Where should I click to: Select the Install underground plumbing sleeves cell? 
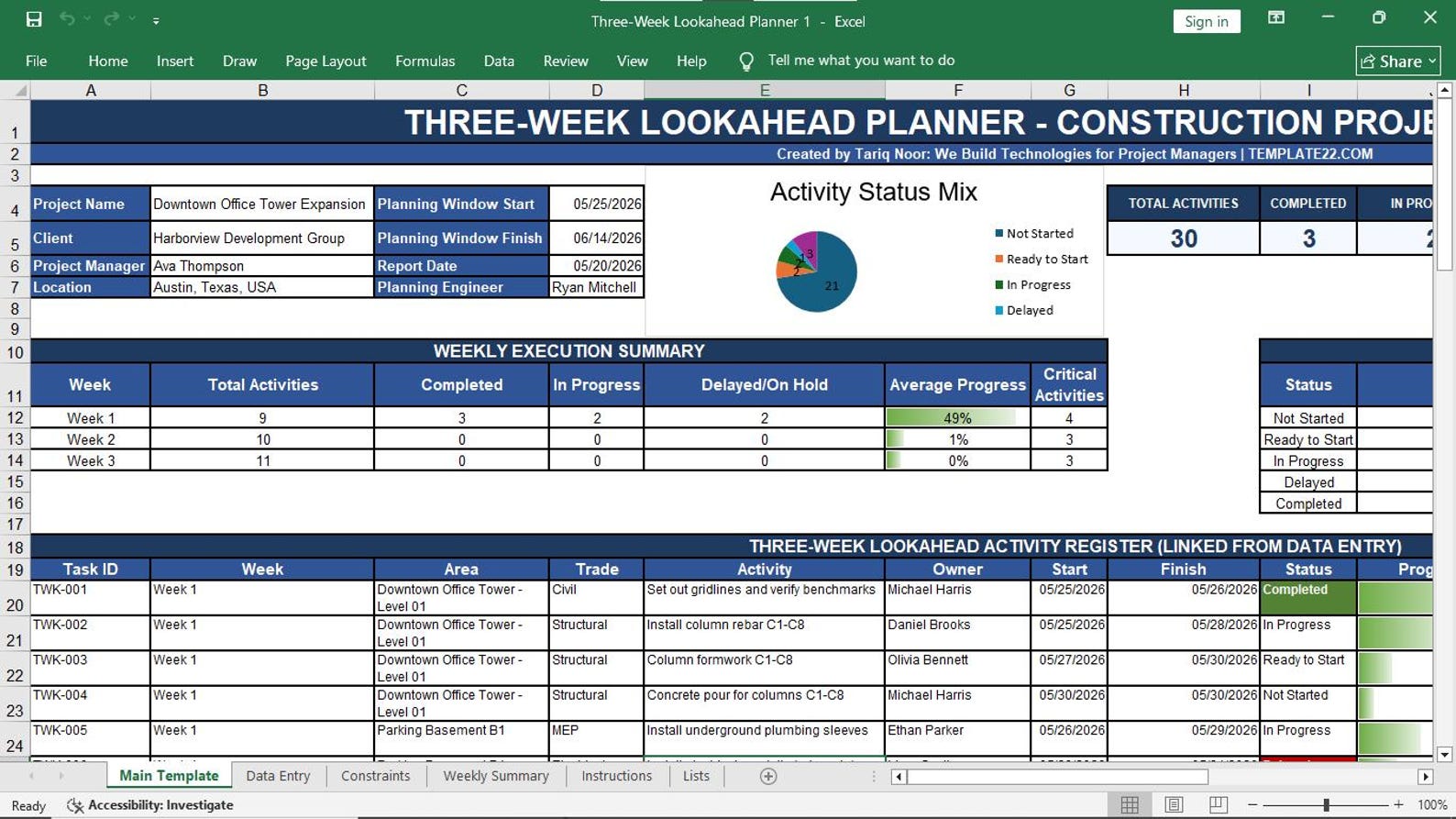764,738
